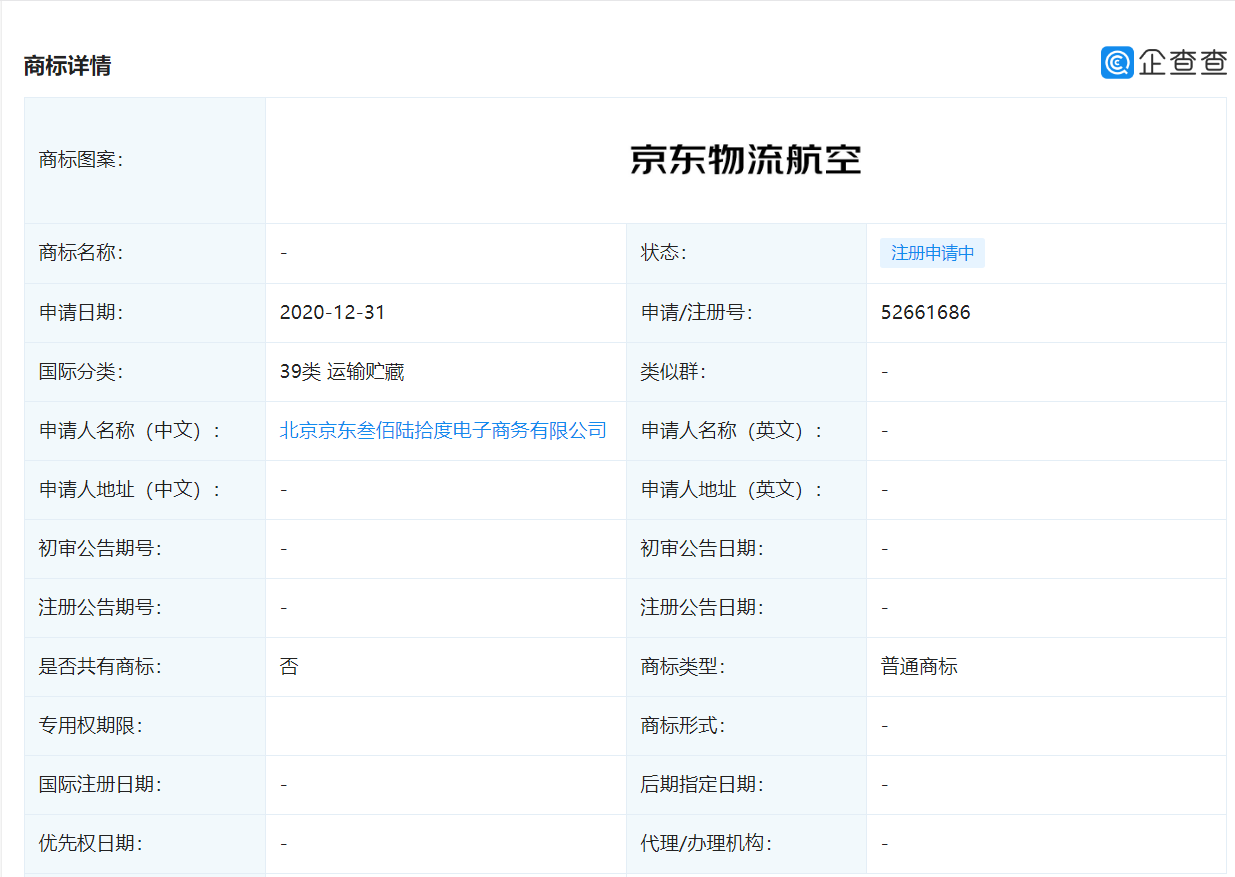Click the 类似群 label

[673, 372]
